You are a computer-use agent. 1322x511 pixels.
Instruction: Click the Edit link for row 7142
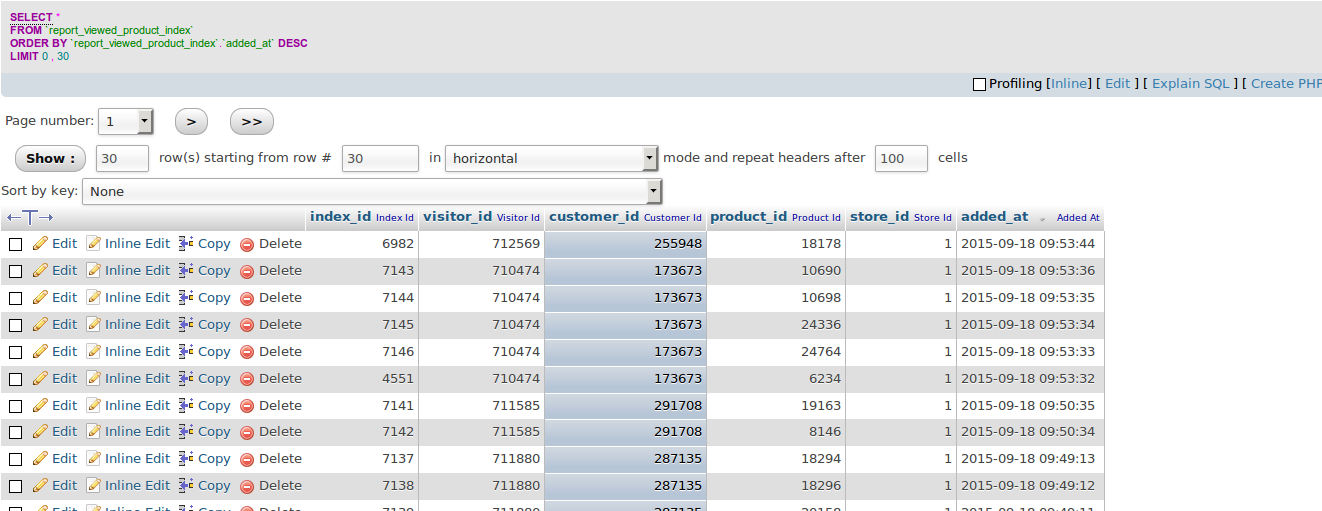pos(65,432)
